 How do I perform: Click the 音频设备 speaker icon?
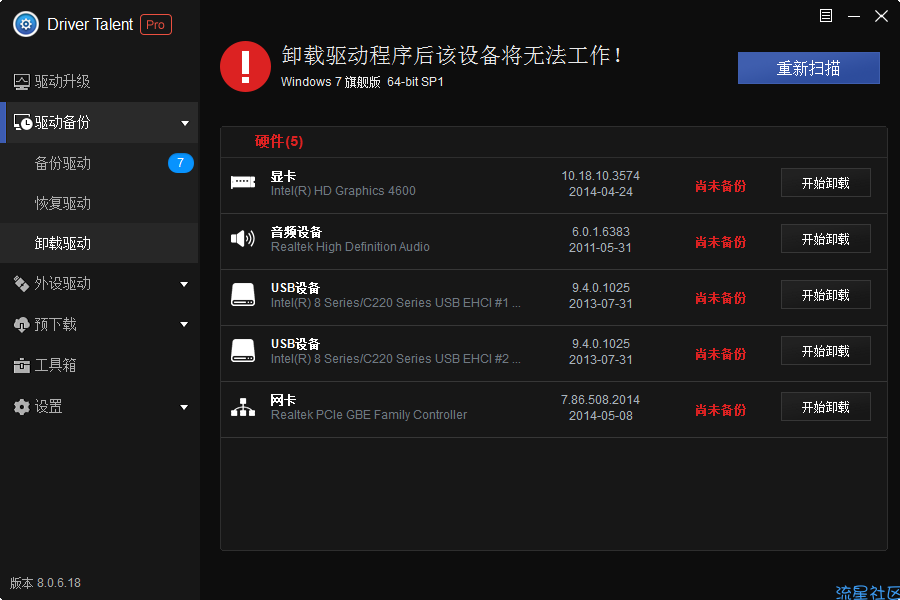pyautogui.click(x=243, y=238)
